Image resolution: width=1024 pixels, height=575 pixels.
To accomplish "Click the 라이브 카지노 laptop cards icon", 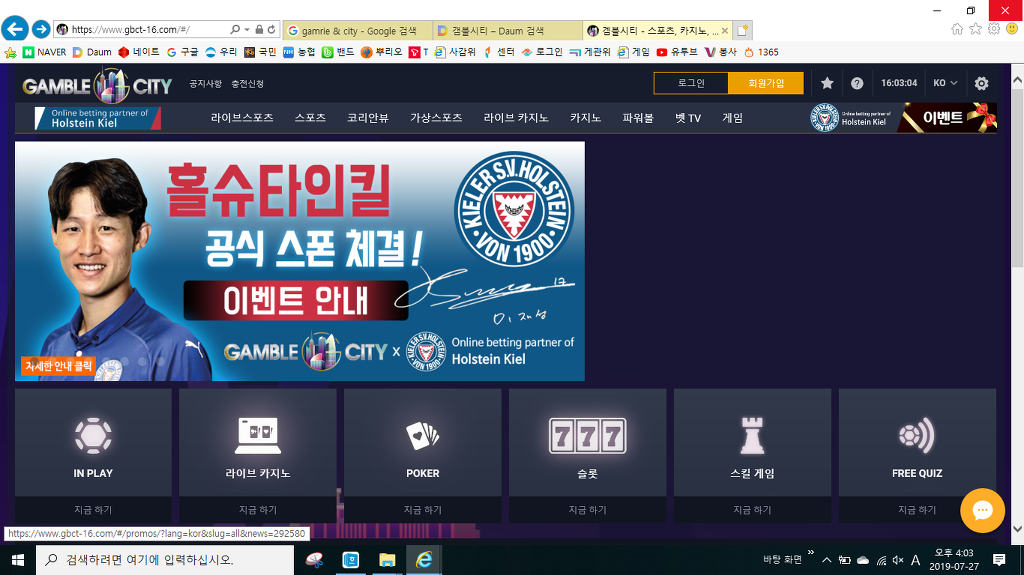I will click(x=258, y=435).
